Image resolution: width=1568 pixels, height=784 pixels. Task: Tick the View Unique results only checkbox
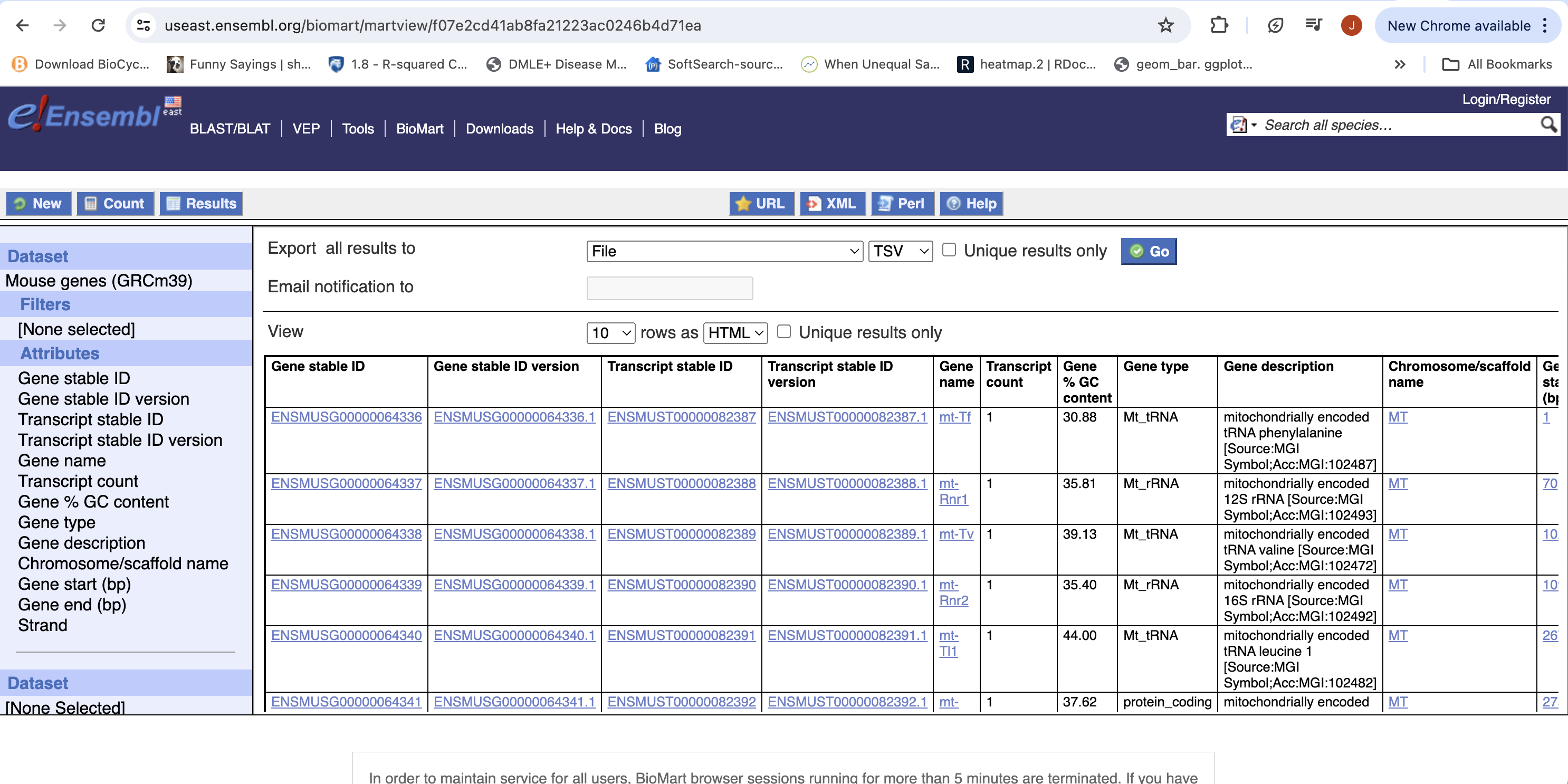coord(783,332)
